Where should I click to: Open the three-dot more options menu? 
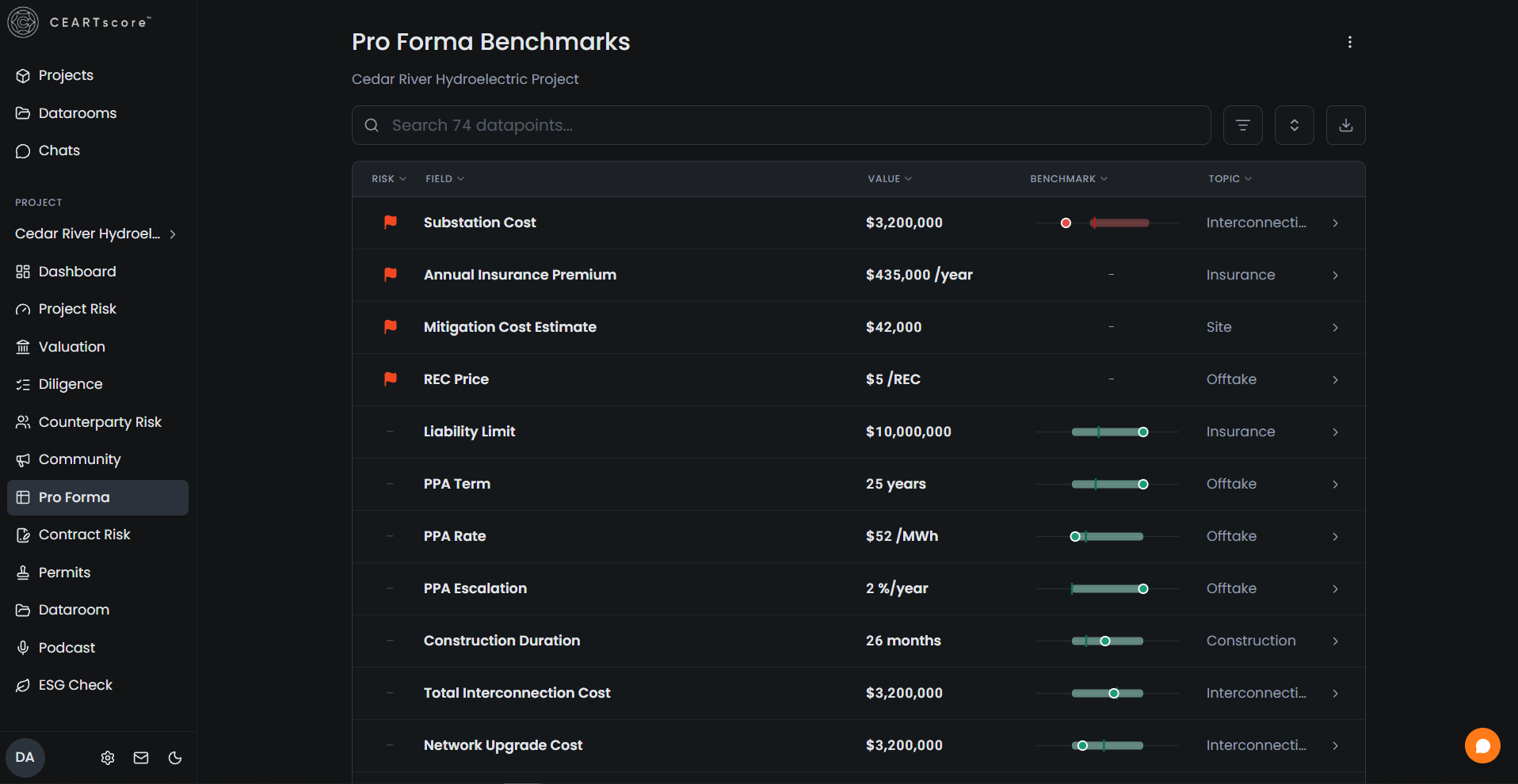point(1350,42)
